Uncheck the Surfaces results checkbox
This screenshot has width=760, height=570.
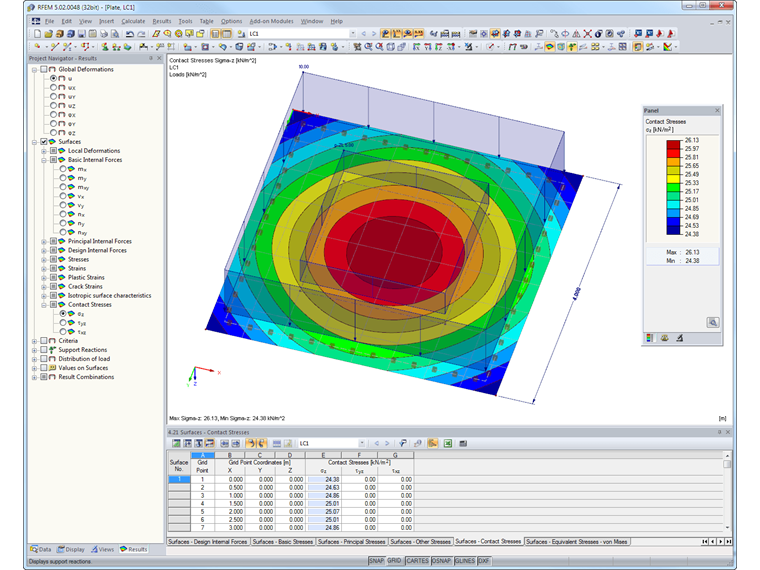(x=44, y=142)
